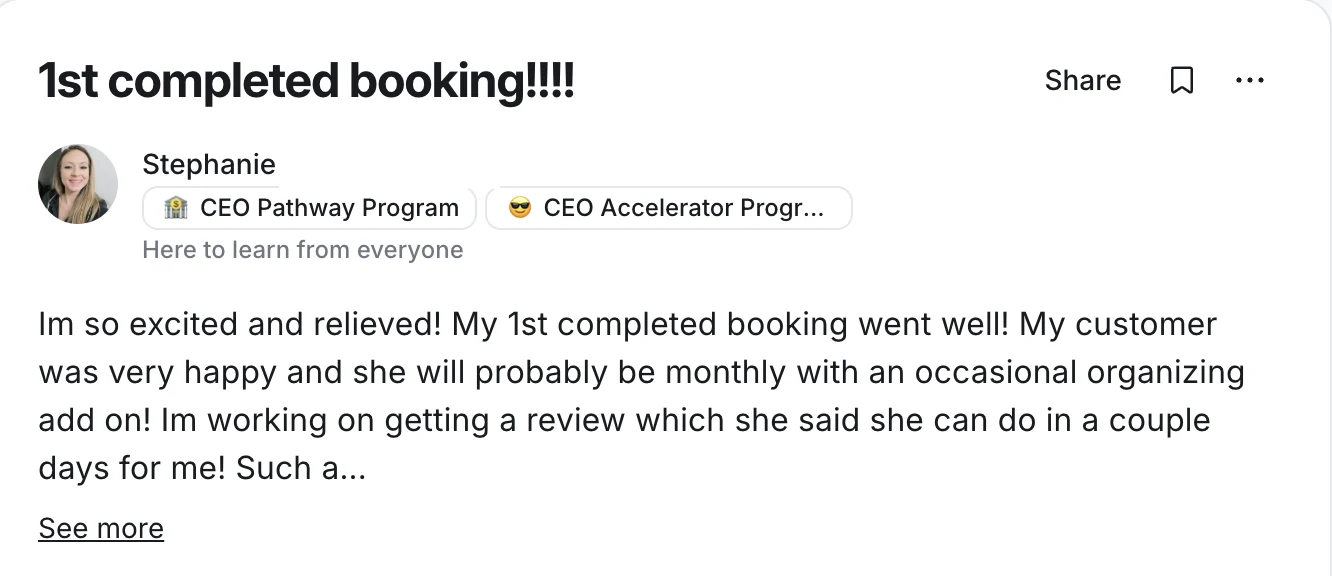The image size is (1332, 576).
Task: Click the bio line Here to learn from everyone
Action: (x=303, y=250)
